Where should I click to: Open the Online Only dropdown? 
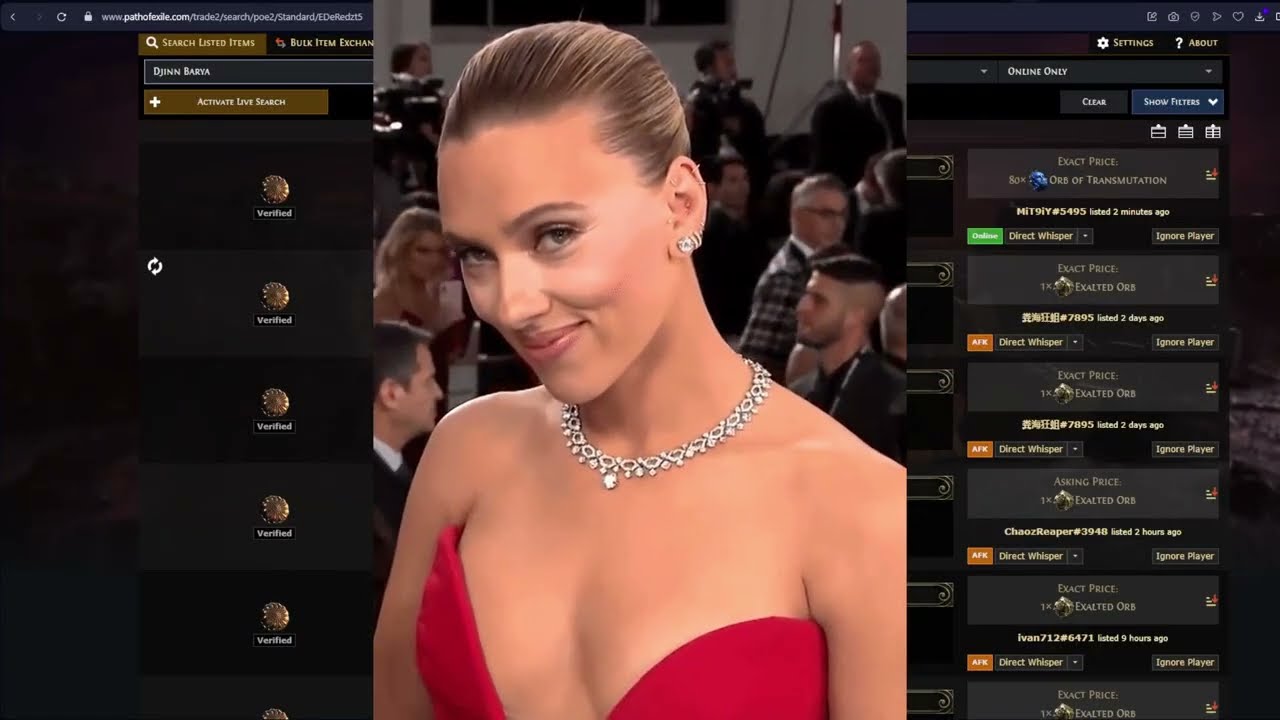[x=1110, y=71]
